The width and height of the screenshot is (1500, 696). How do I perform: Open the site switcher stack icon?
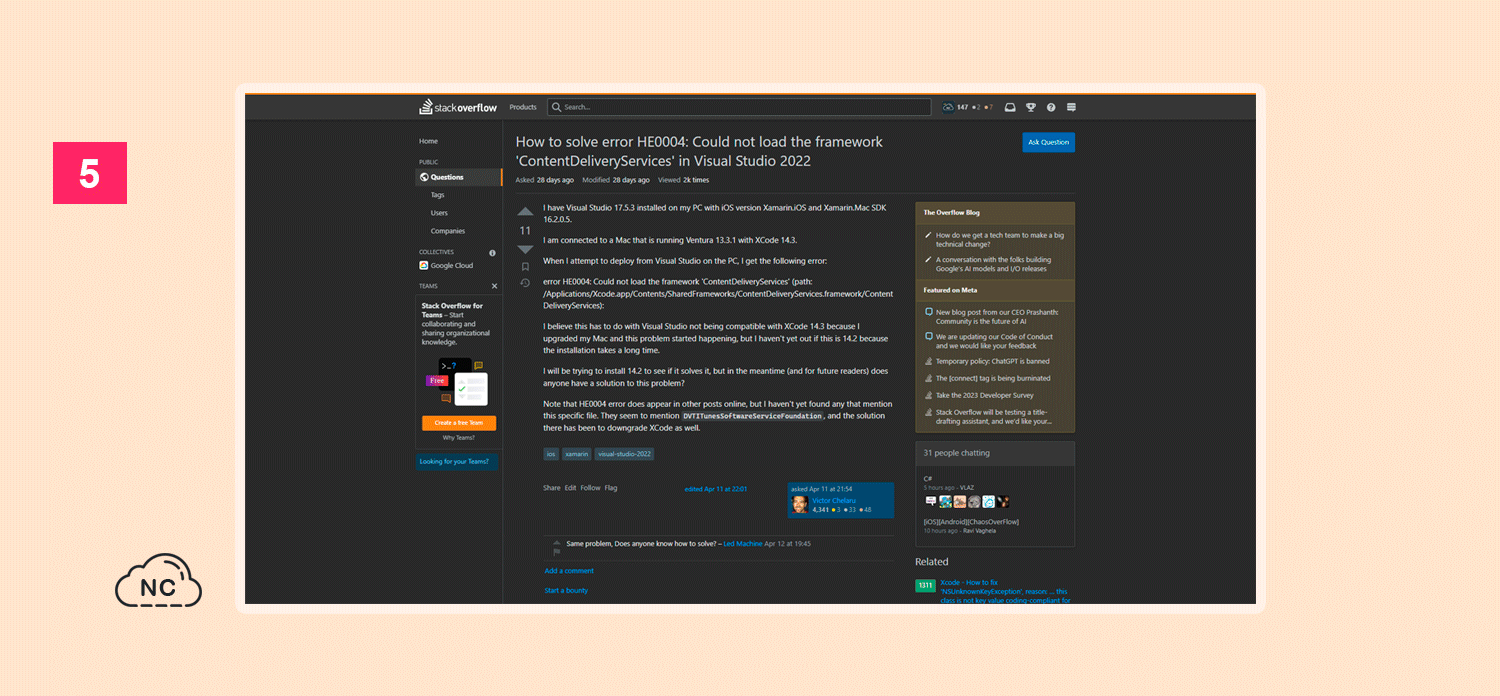(x=1071, y=107)
